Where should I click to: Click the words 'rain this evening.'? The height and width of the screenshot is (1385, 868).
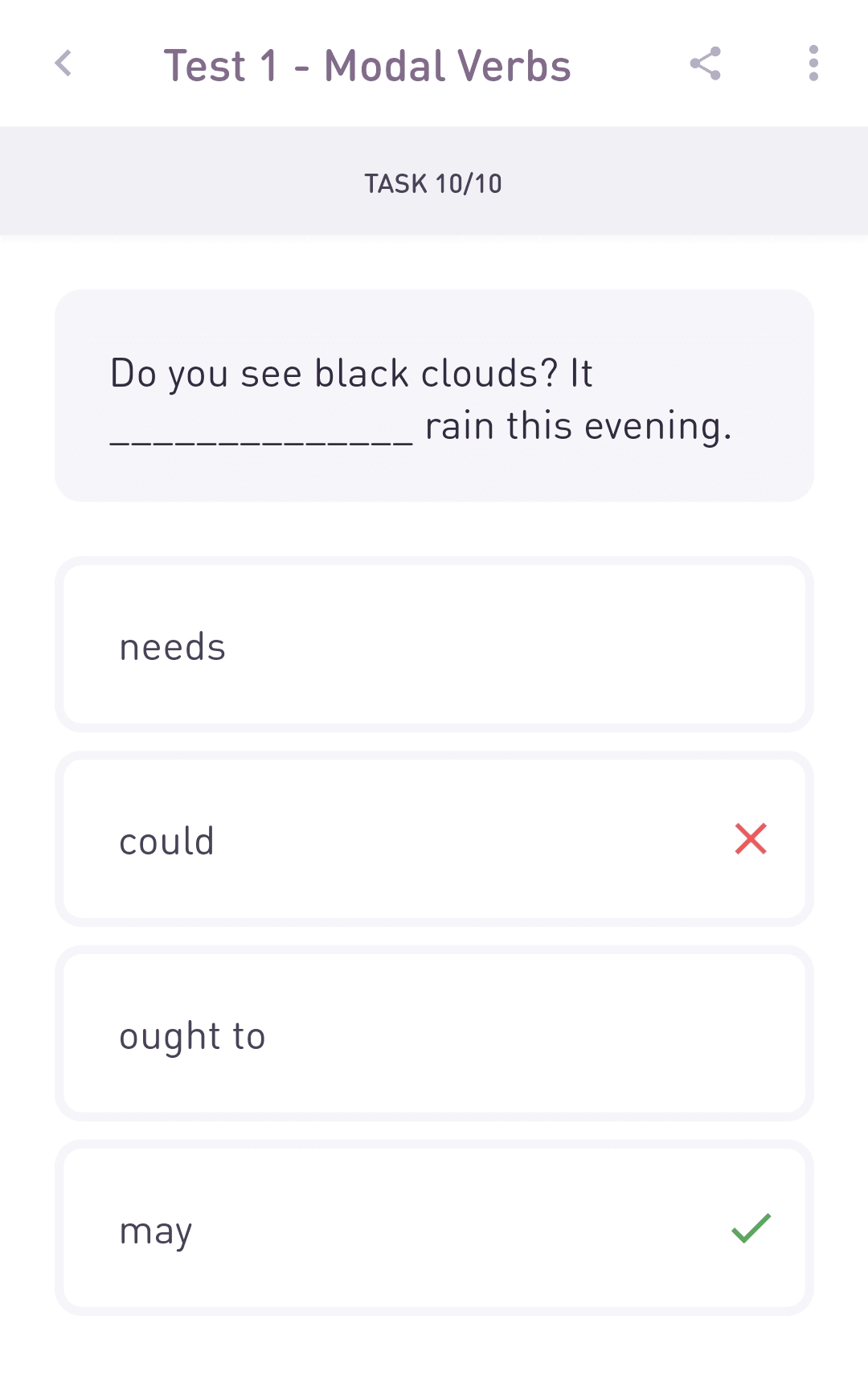(579, 426)
